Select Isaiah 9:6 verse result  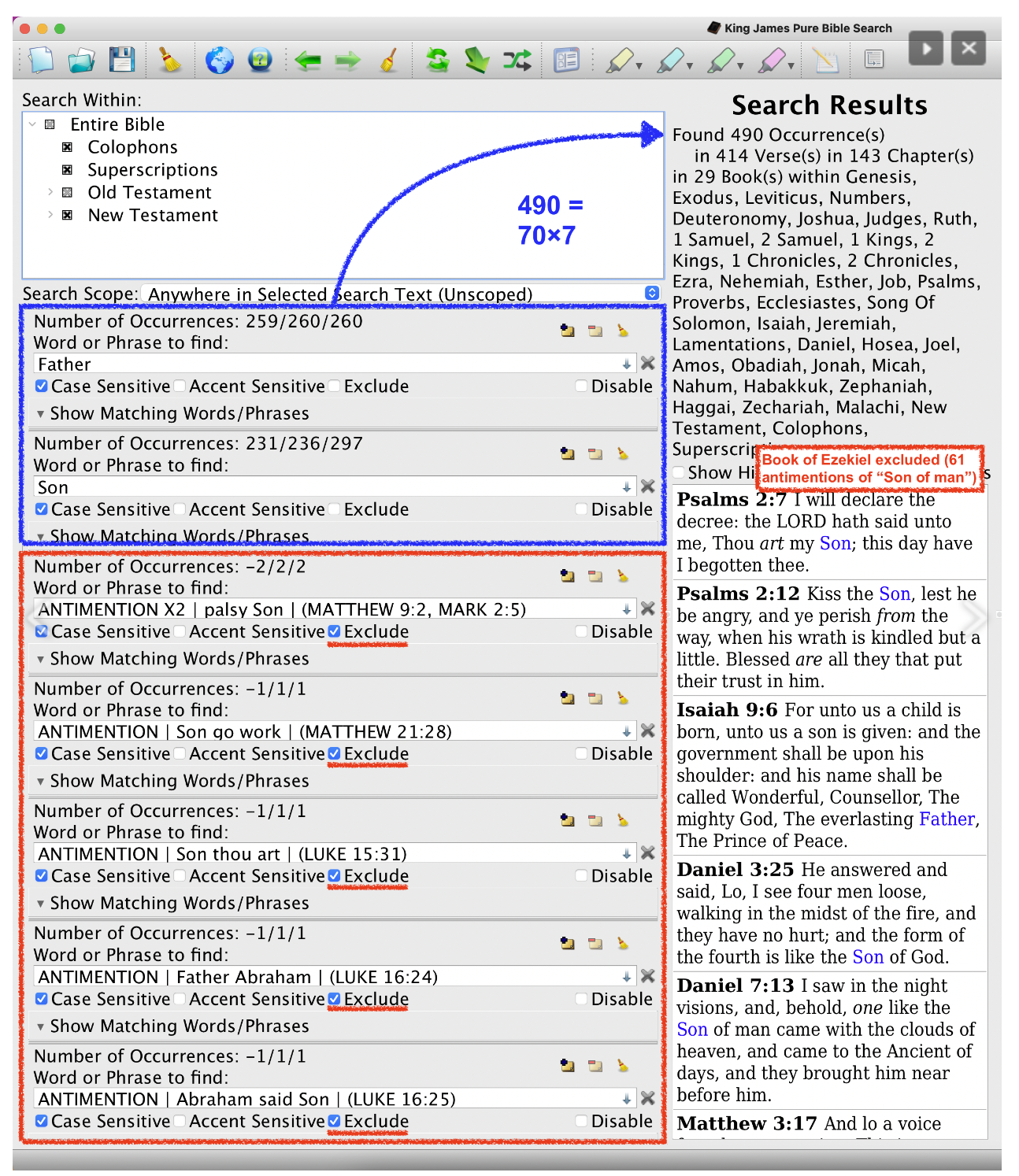pos(831,775)
